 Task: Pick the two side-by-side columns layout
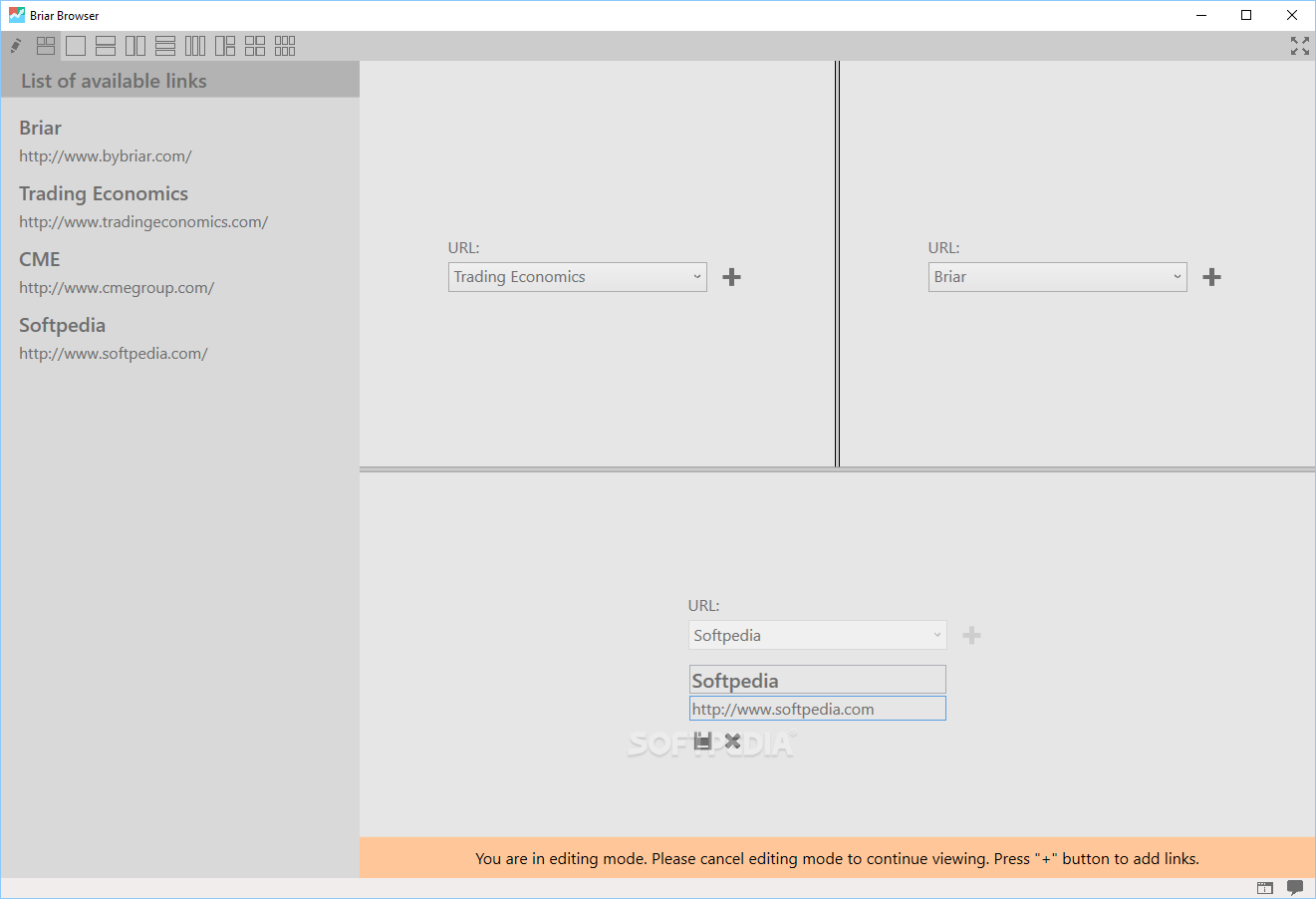tap(135, 46)
